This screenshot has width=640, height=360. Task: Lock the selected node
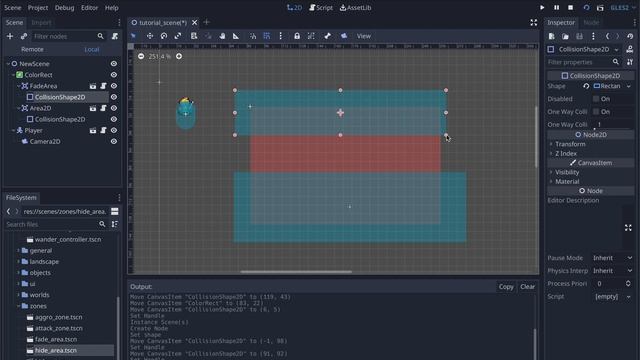click(297, 36)
